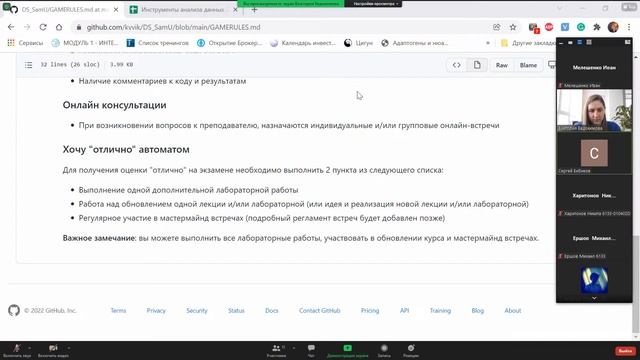
Task: Open the blue V extension icon
Action: pyautogui.click(x=565, y=27)
